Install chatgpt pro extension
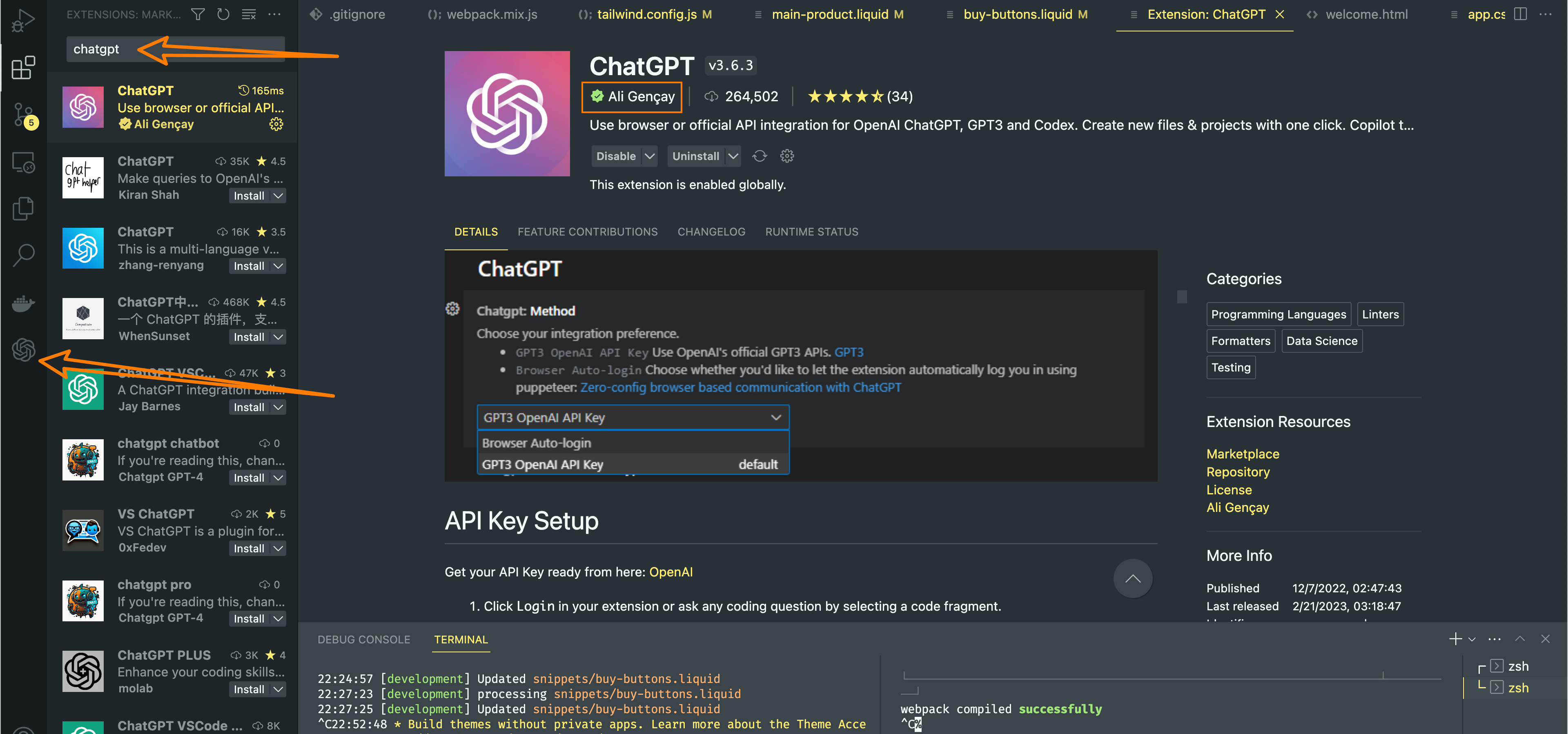This screenshot has width=1568, height=734. click(249, 618)
